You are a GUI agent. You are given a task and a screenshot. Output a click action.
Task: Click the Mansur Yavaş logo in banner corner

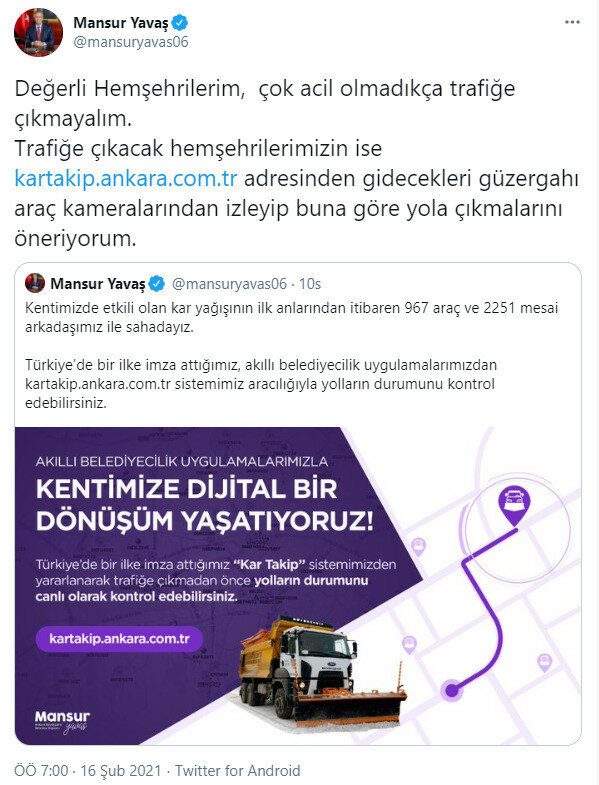point(63,722)
